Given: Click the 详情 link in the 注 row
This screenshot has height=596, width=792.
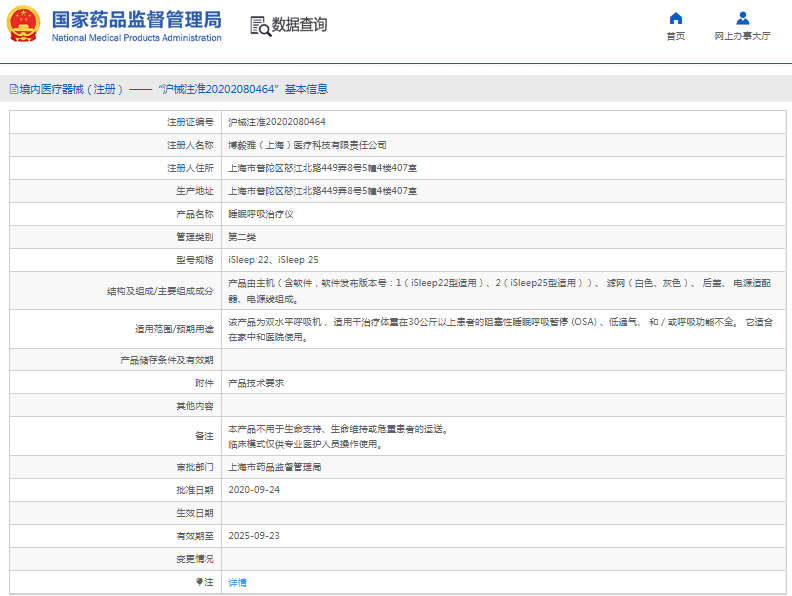Looking at the screenshot, I should [238, 582].
